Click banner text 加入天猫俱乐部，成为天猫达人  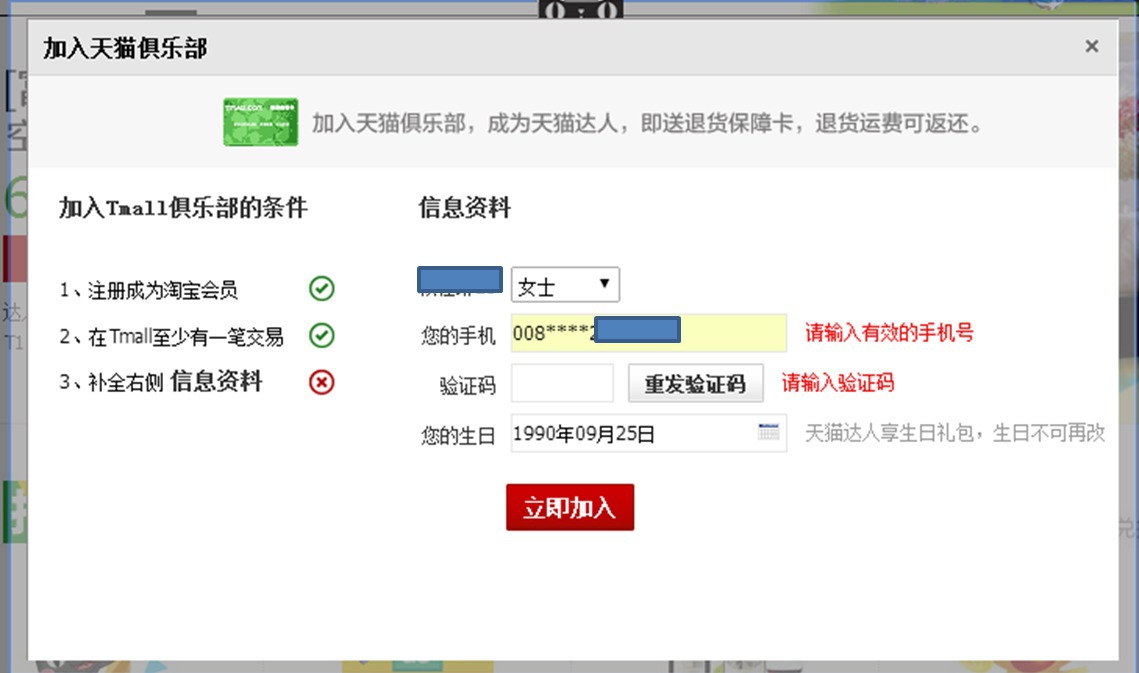click(465, 124)
